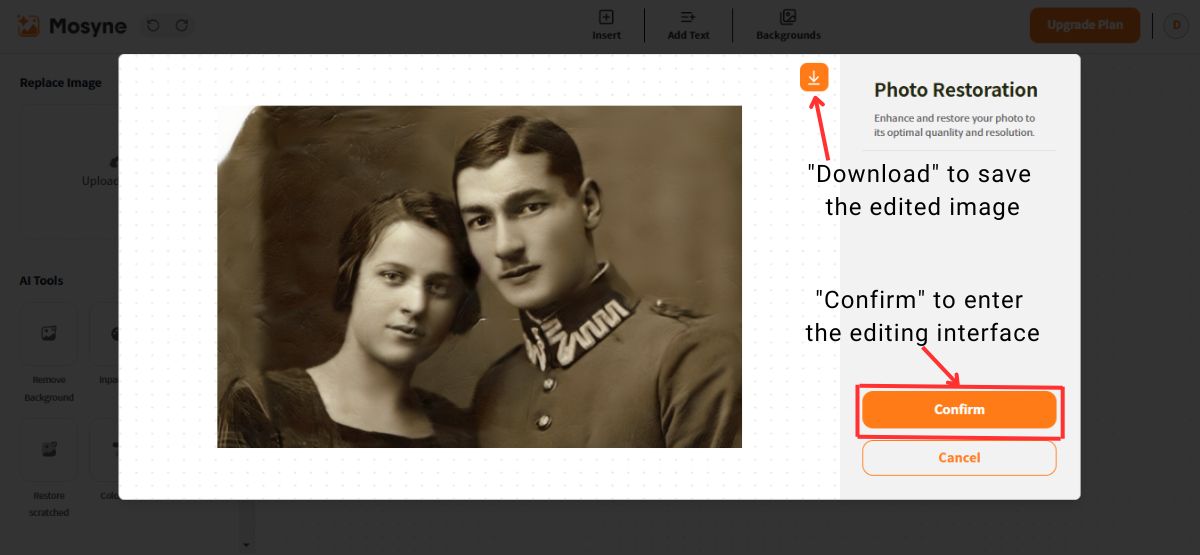Click the sidebar scroll down arrow
1200x555 pixels.
pyautogui.click(x=246, y=545)
